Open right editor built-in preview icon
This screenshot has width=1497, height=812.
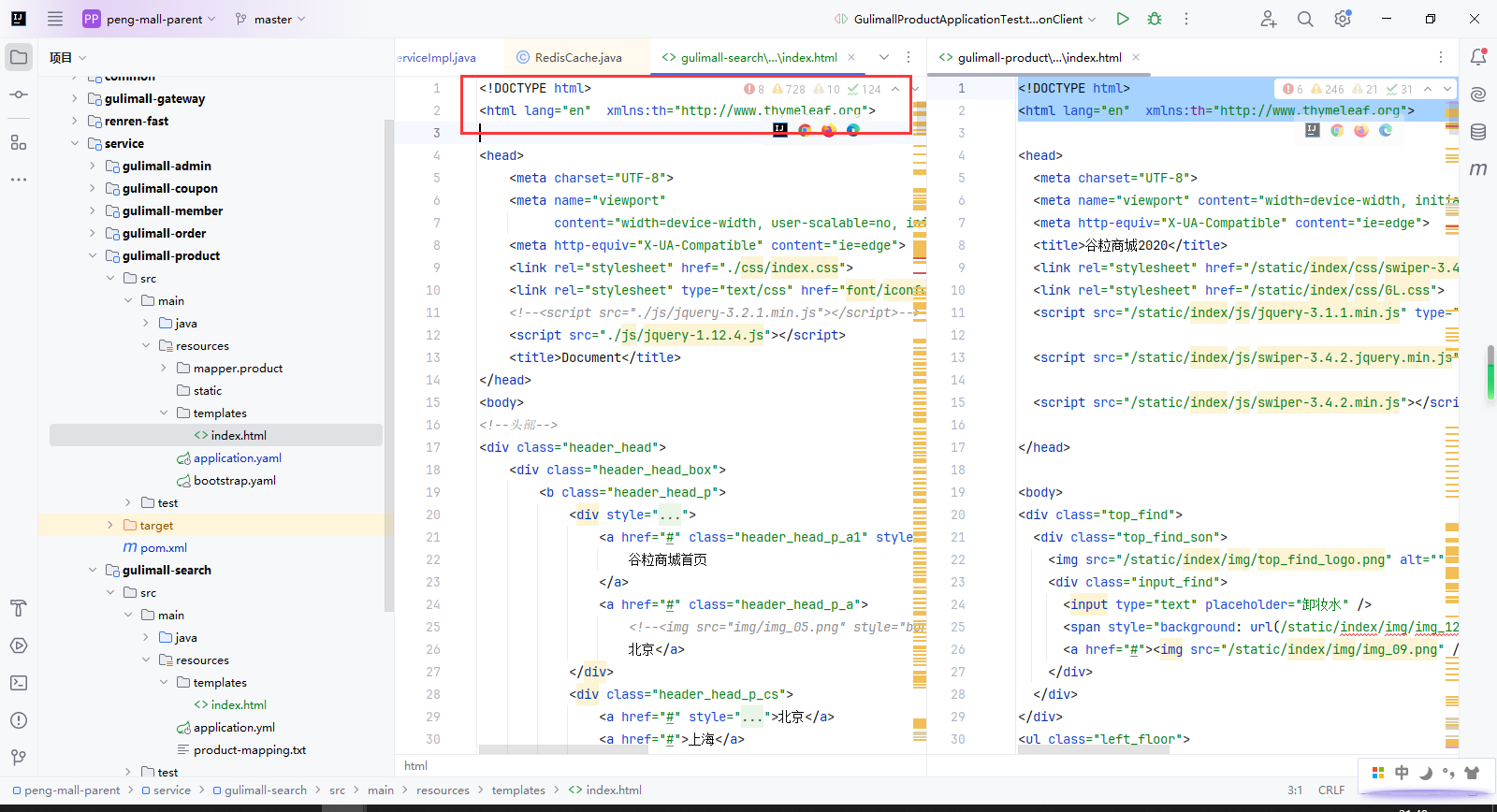(1313, 130)
